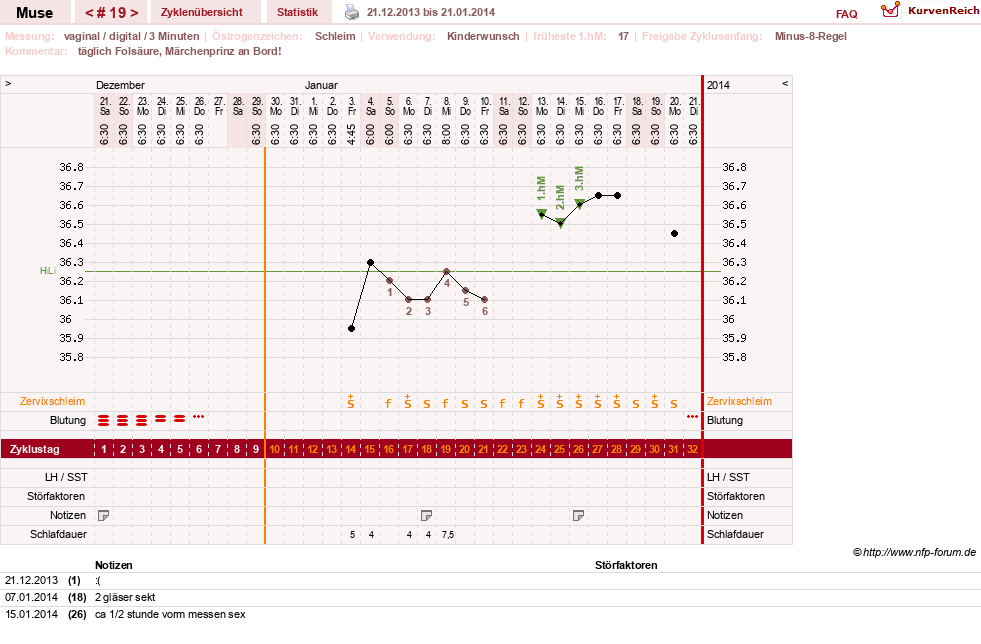Click the Januar month label
This screenshot has height=644, width=981.
tap(321, 85)
